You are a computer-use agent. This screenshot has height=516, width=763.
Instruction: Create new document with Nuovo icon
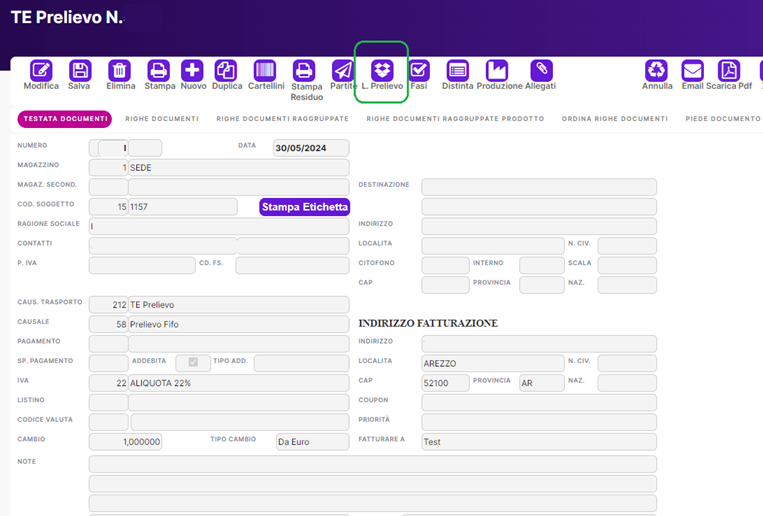(x=193, y=71)
